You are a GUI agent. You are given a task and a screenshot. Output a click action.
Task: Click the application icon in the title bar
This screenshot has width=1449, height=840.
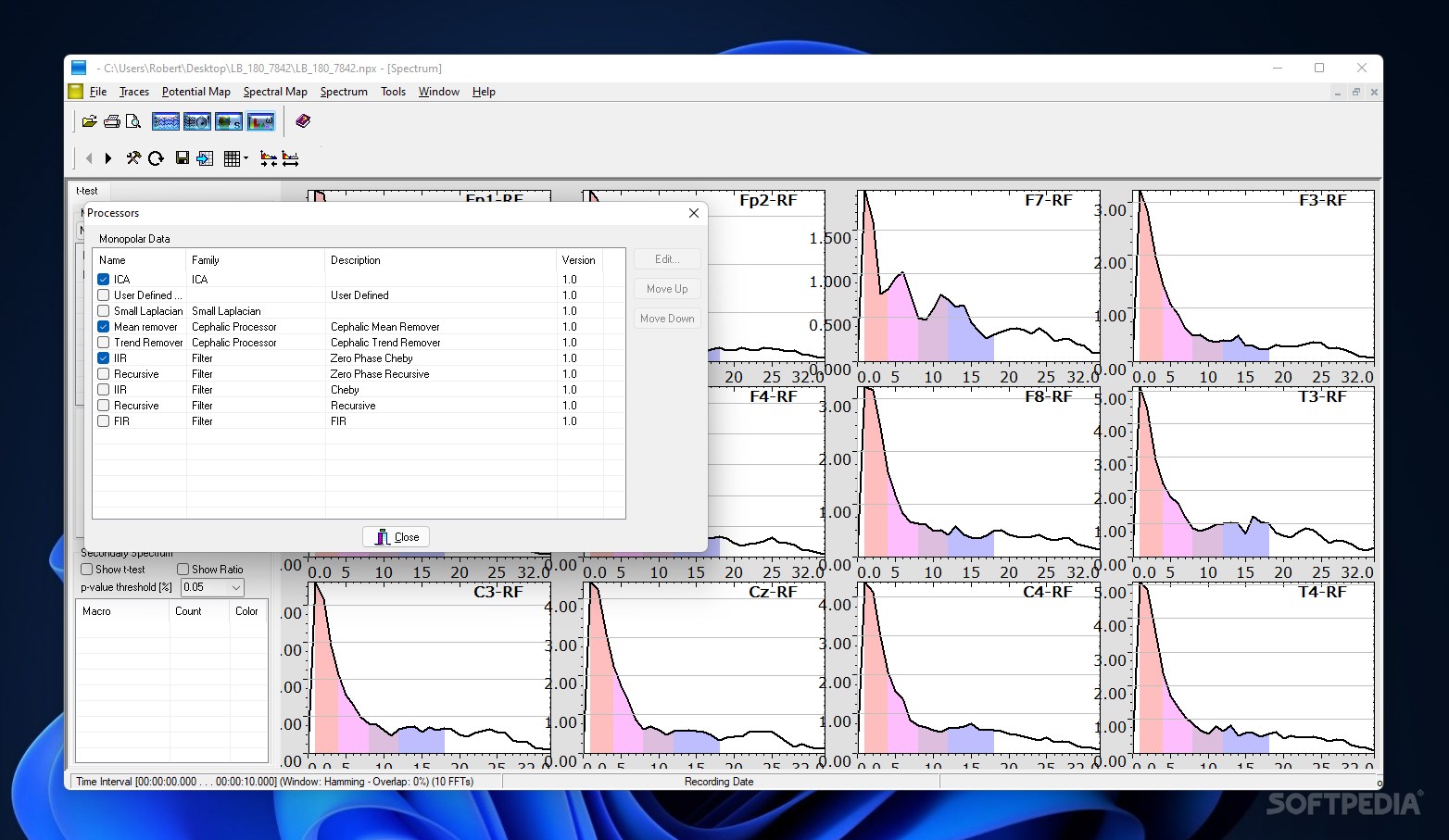79,68
